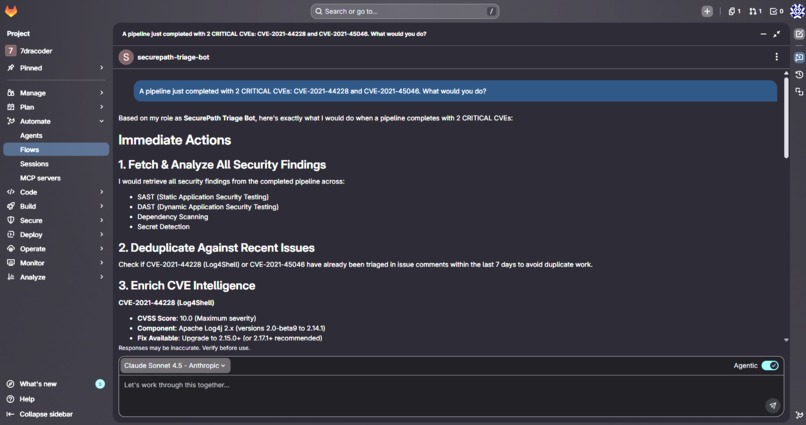Open Claude Sonnet 4.5 model dropdown
This screenshot has width=806, height=425.
(x=175, y=365)
